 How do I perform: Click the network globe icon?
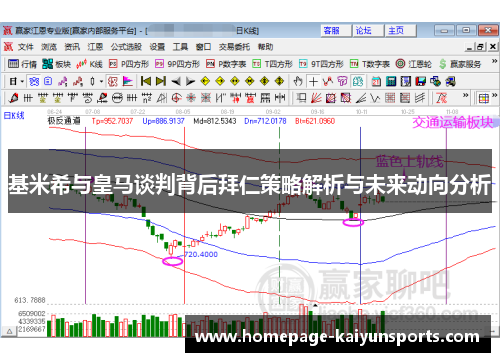[x=435, y=81]
